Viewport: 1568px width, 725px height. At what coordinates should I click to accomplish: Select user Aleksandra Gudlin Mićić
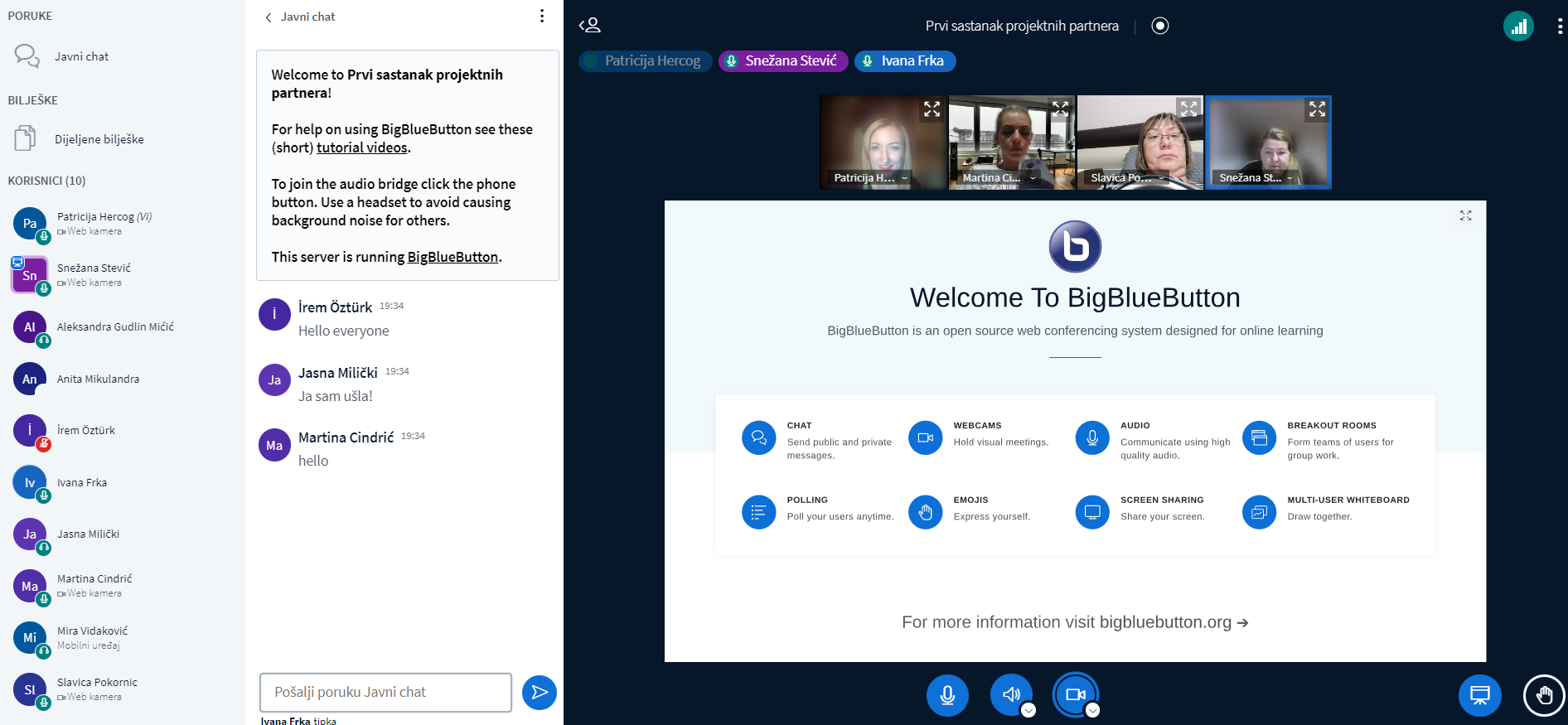point(123,327)
